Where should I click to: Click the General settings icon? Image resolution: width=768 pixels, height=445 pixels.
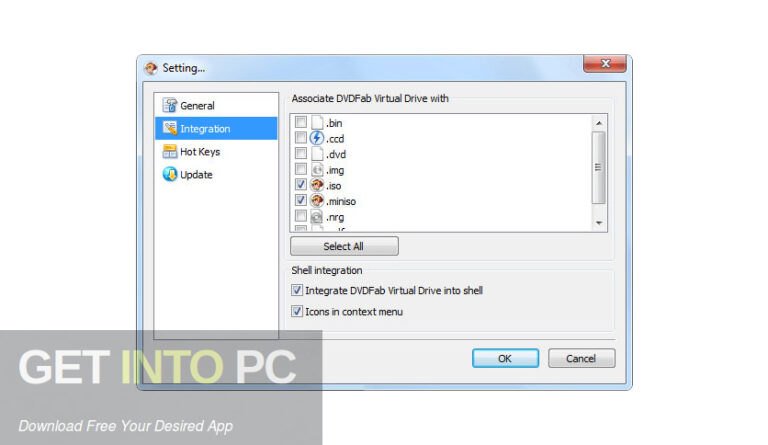pos(169,105)
